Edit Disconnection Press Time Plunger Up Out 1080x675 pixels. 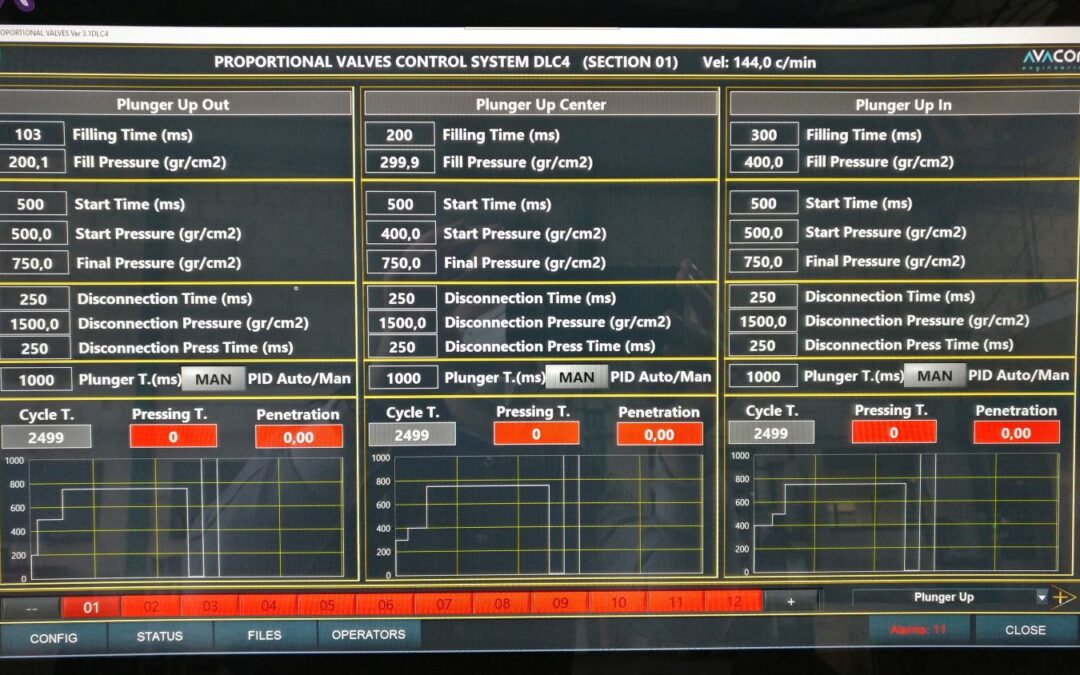(34, 349)
